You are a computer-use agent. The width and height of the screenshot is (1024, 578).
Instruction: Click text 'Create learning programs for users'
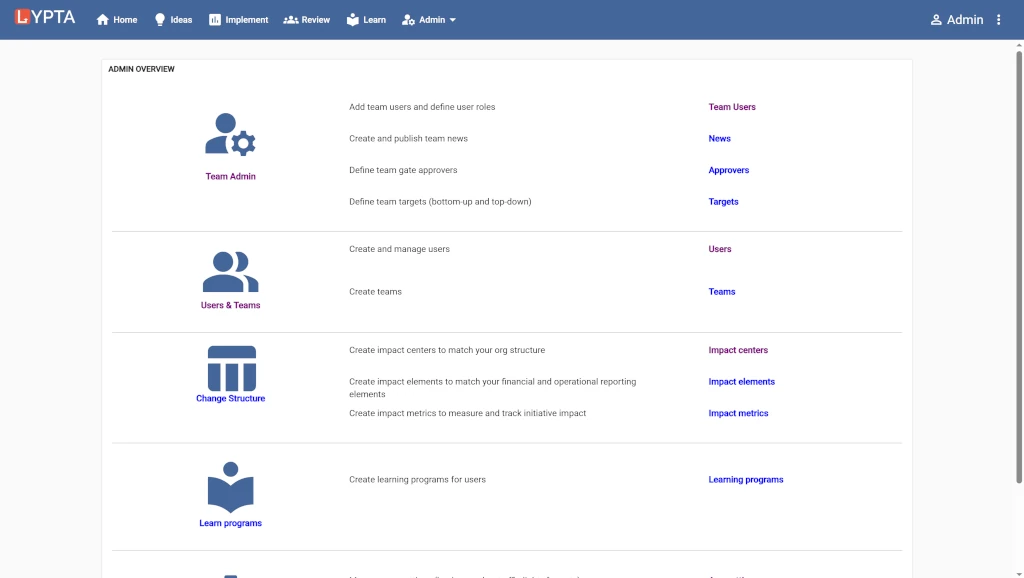[417, 479]
